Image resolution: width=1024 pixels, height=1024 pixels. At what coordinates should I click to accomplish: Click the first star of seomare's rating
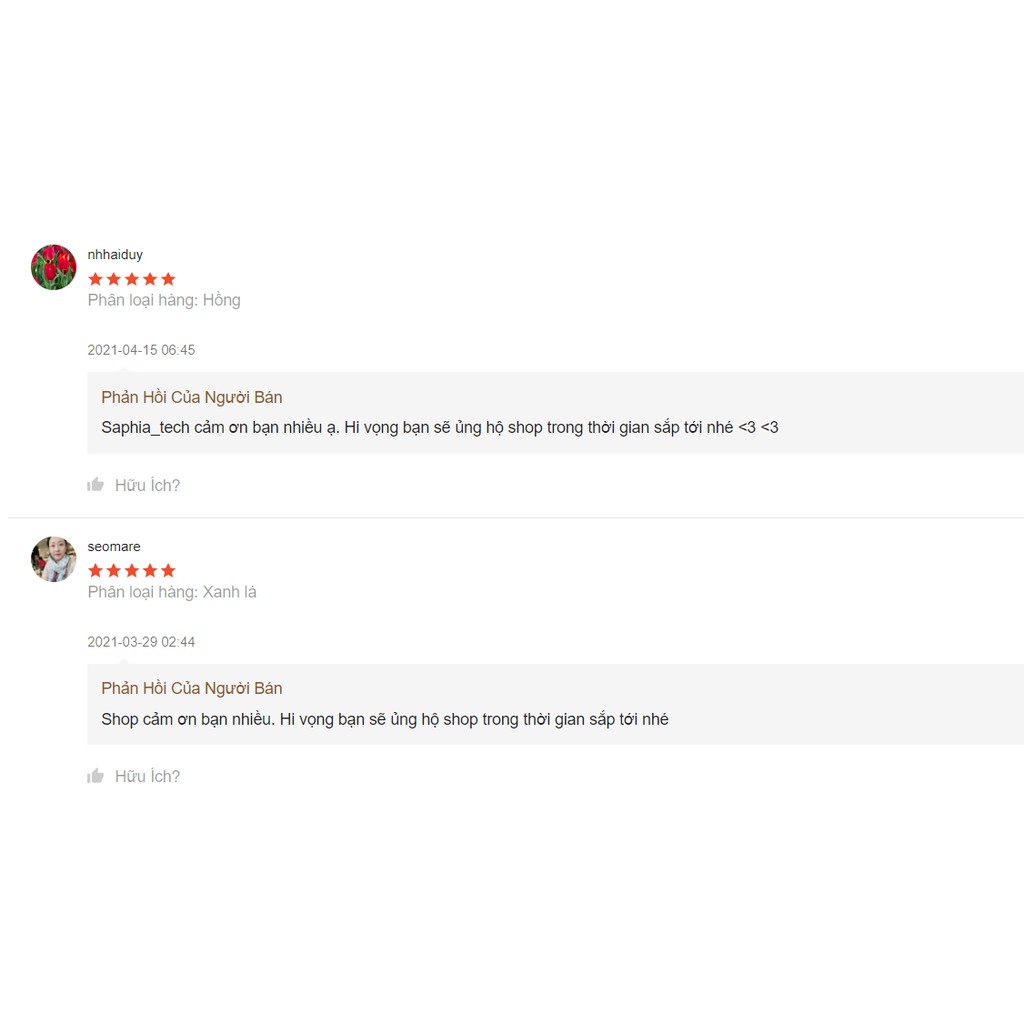(95, 570)
